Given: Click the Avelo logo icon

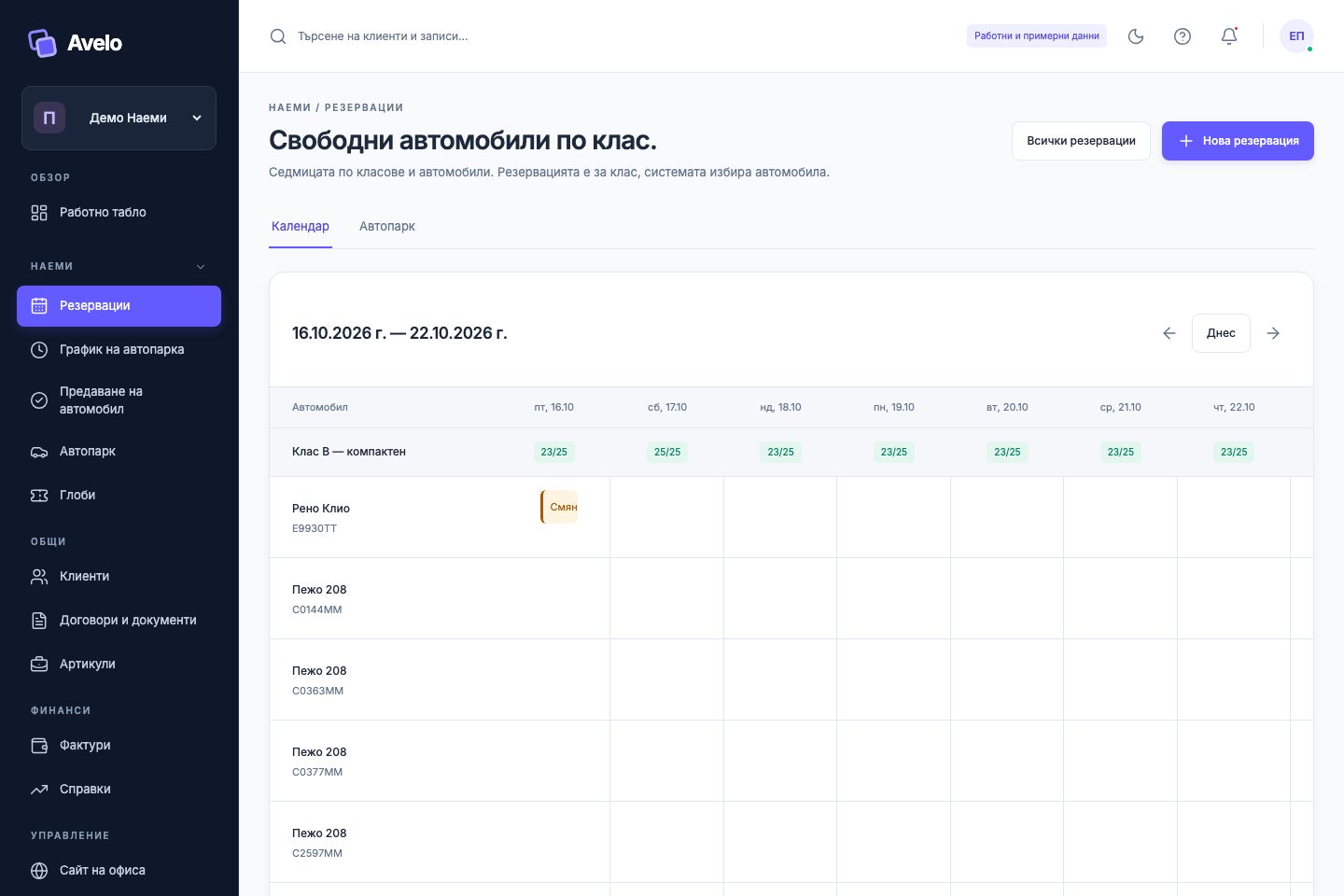Looking at the screenshot, I should click(x=42, y=43).
